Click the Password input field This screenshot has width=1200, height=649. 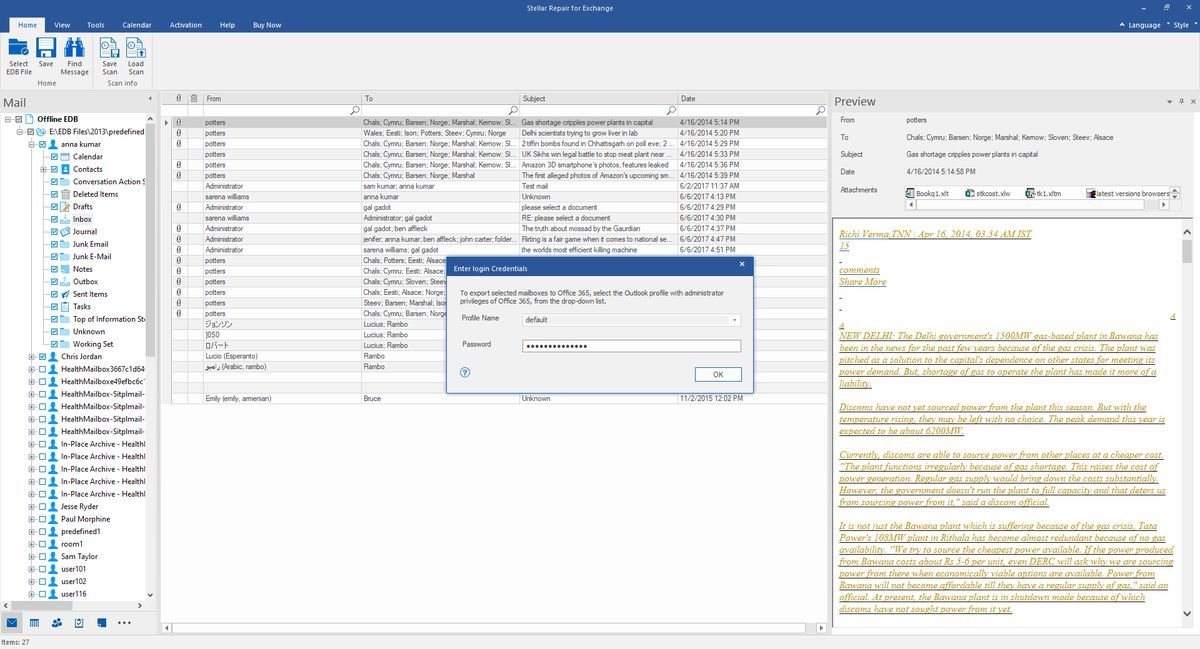(632, 346)
